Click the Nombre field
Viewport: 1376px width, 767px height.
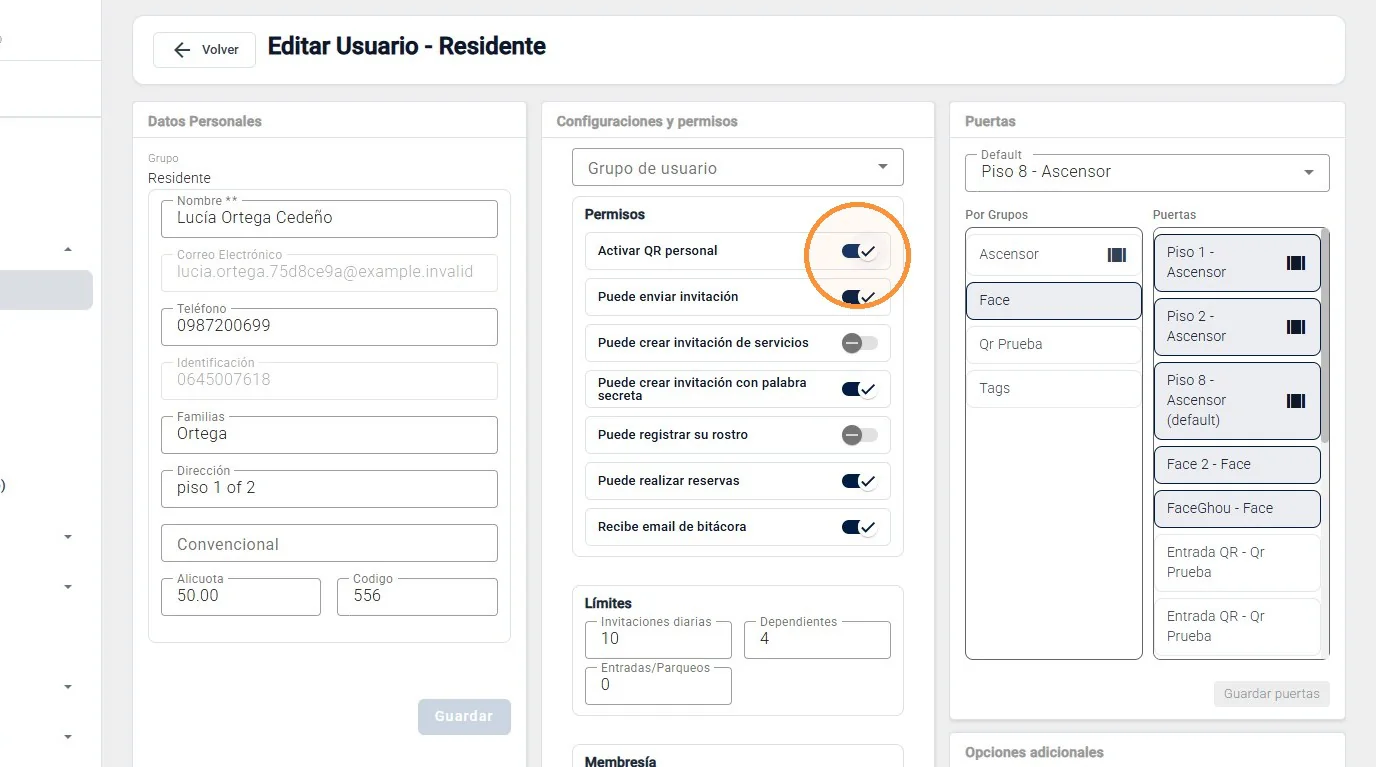329,218
